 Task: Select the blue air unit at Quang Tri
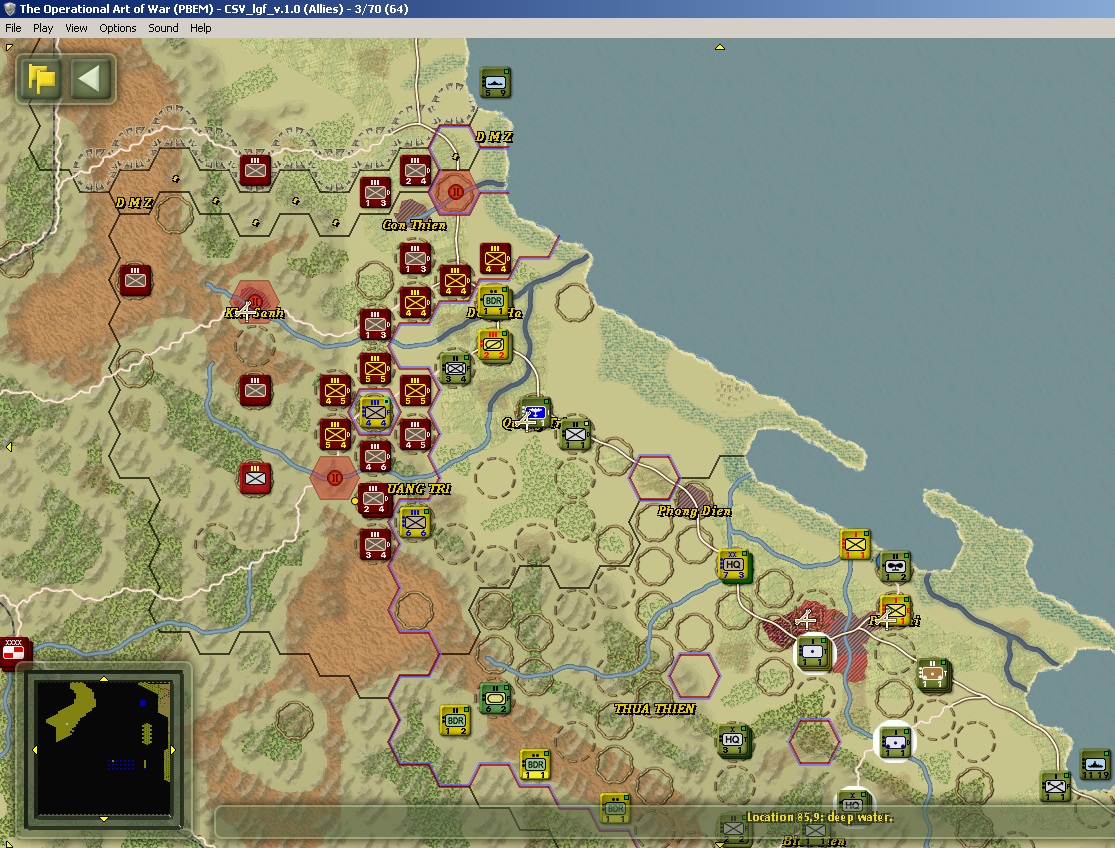[x=535, y=413]
